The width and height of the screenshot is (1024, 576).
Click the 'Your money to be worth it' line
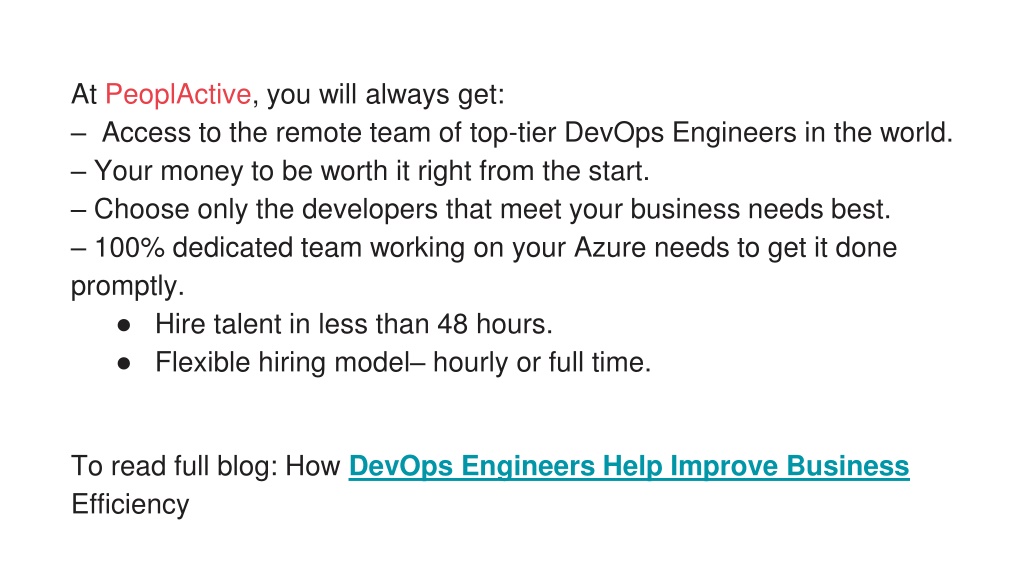[360, 171]
